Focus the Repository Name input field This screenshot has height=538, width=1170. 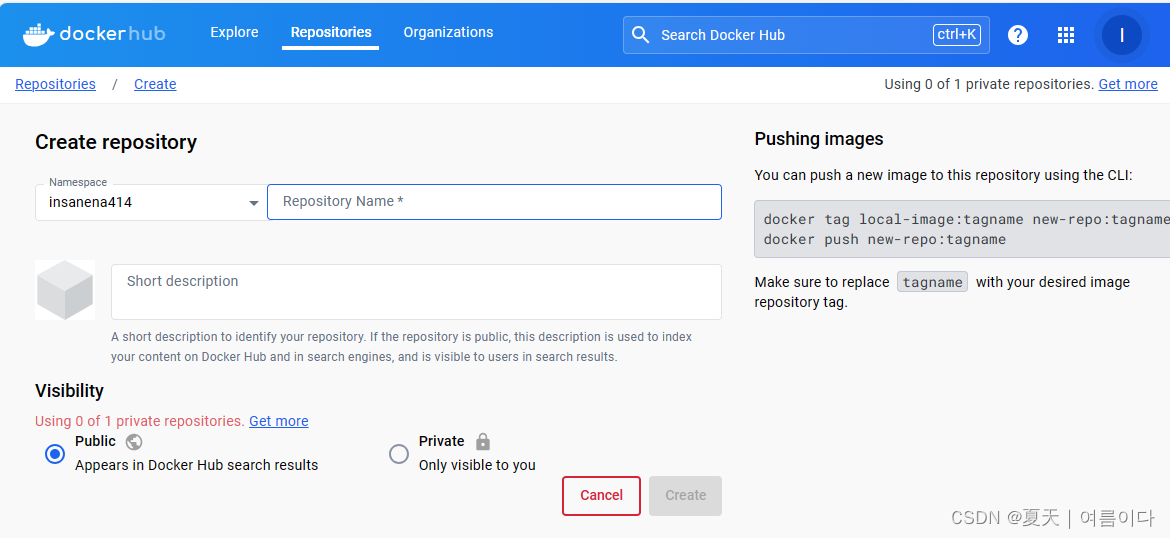[494, 202]
